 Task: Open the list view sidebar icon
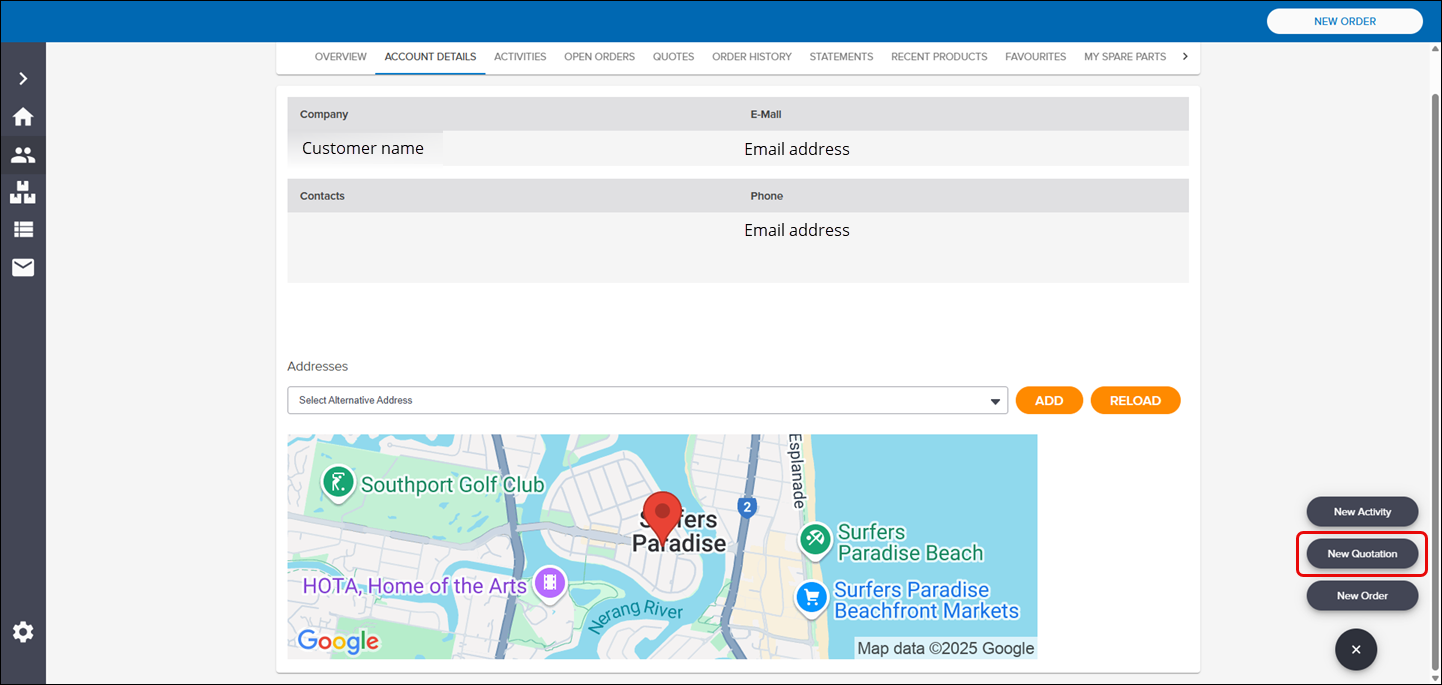23,229
